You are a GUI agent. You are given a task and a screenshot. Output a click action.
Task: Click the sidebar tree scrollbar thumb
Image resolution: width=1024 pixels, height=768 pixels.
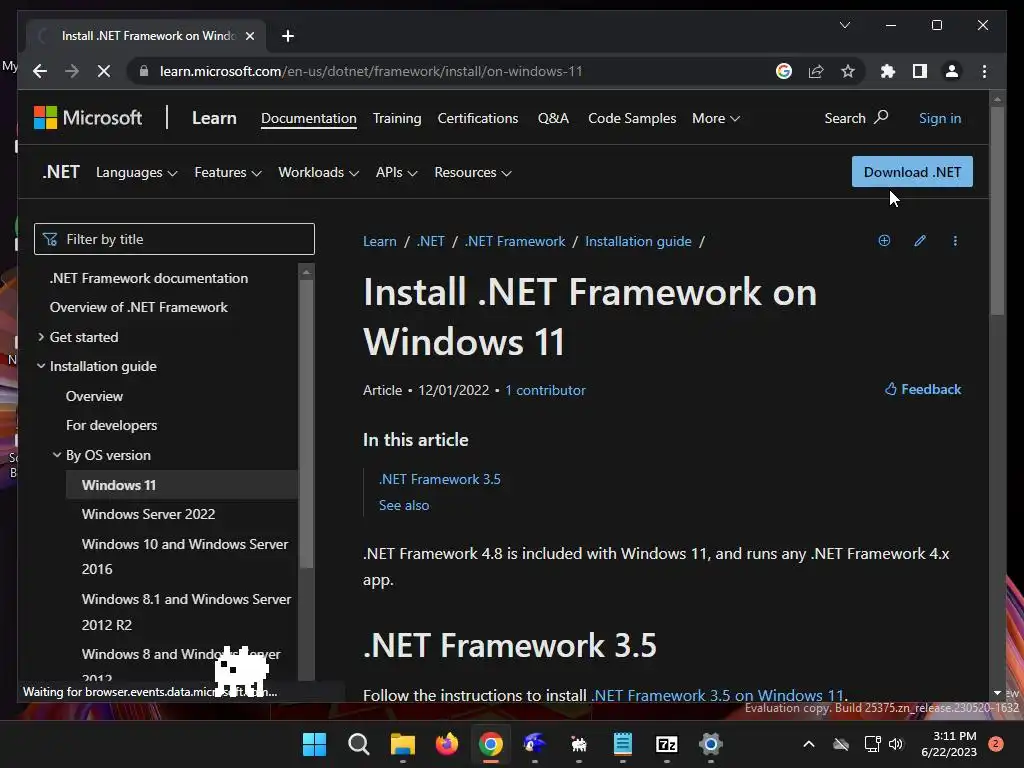306,423
